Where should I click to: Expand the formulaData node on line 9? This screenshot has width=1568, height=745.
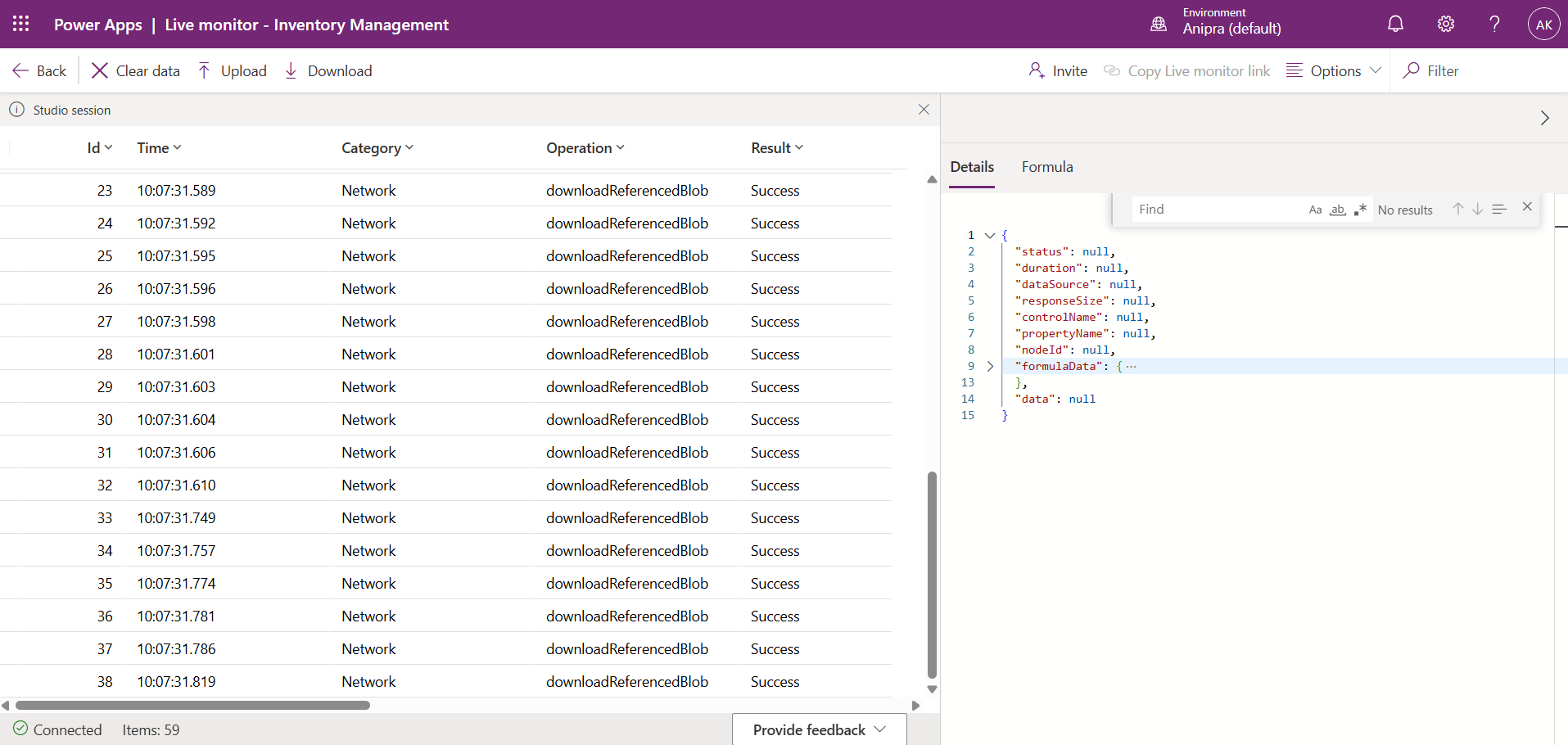pyautogui.click(x=990, y=366)
